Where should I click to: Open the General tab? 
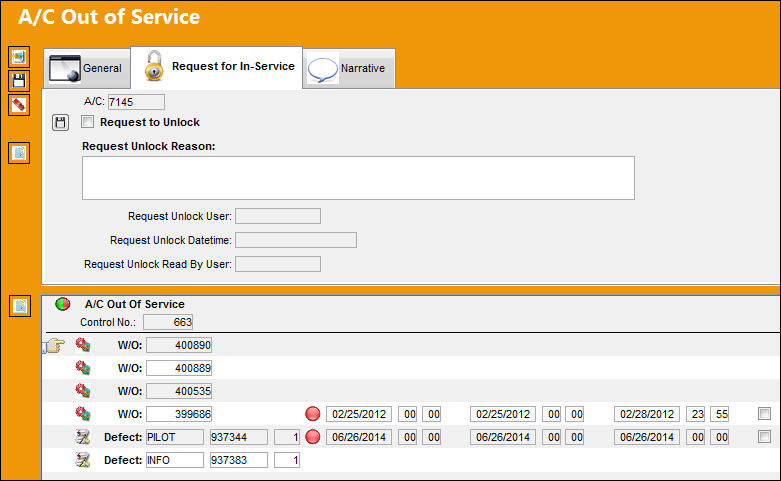[x=87, y=69]
